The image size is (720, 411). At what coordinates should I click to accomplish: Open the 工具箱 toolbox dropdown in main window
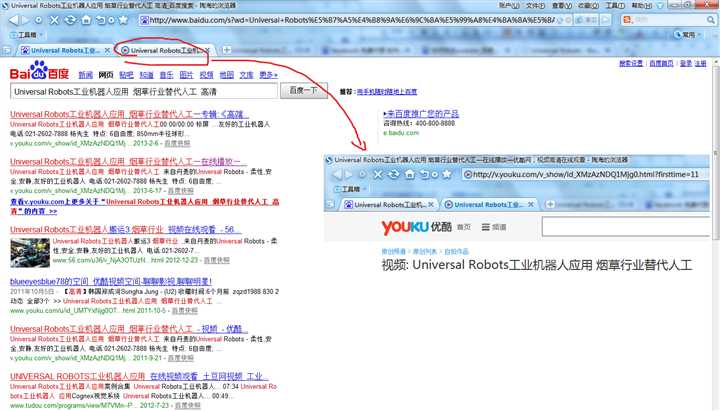tap(27, 35)
